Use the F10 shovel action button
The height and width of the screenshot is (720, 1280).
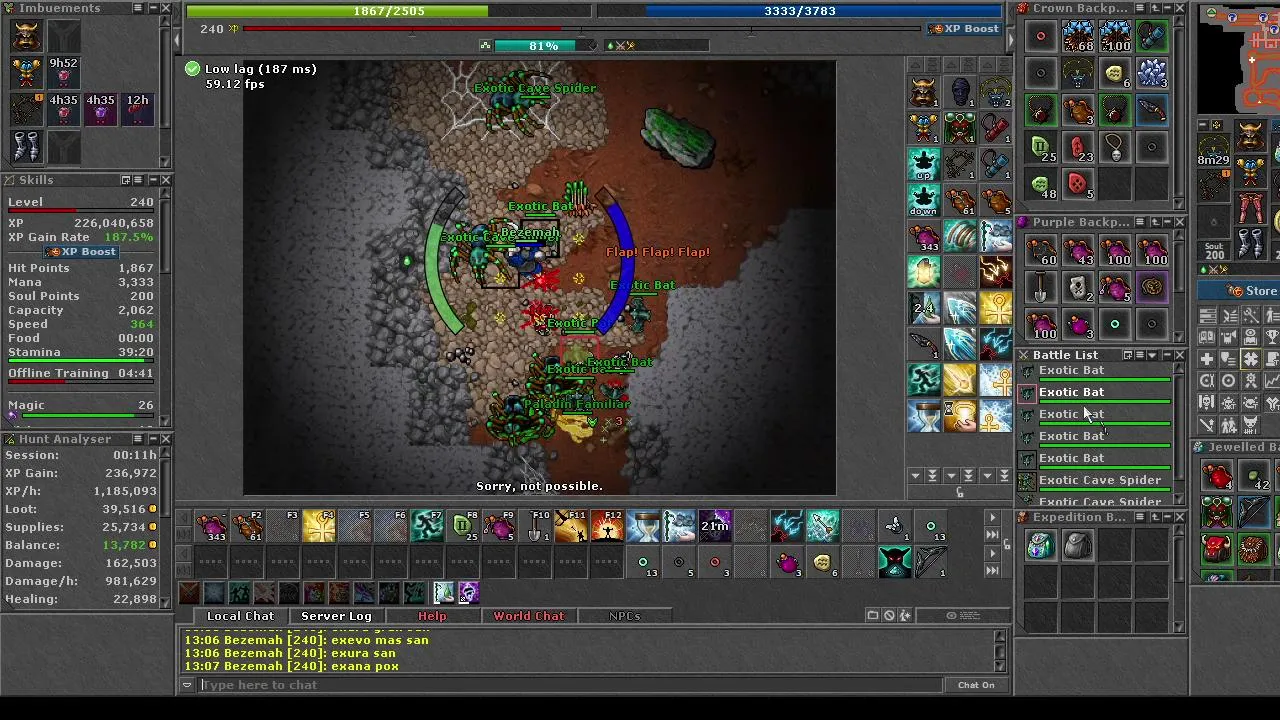coord(535,526)
